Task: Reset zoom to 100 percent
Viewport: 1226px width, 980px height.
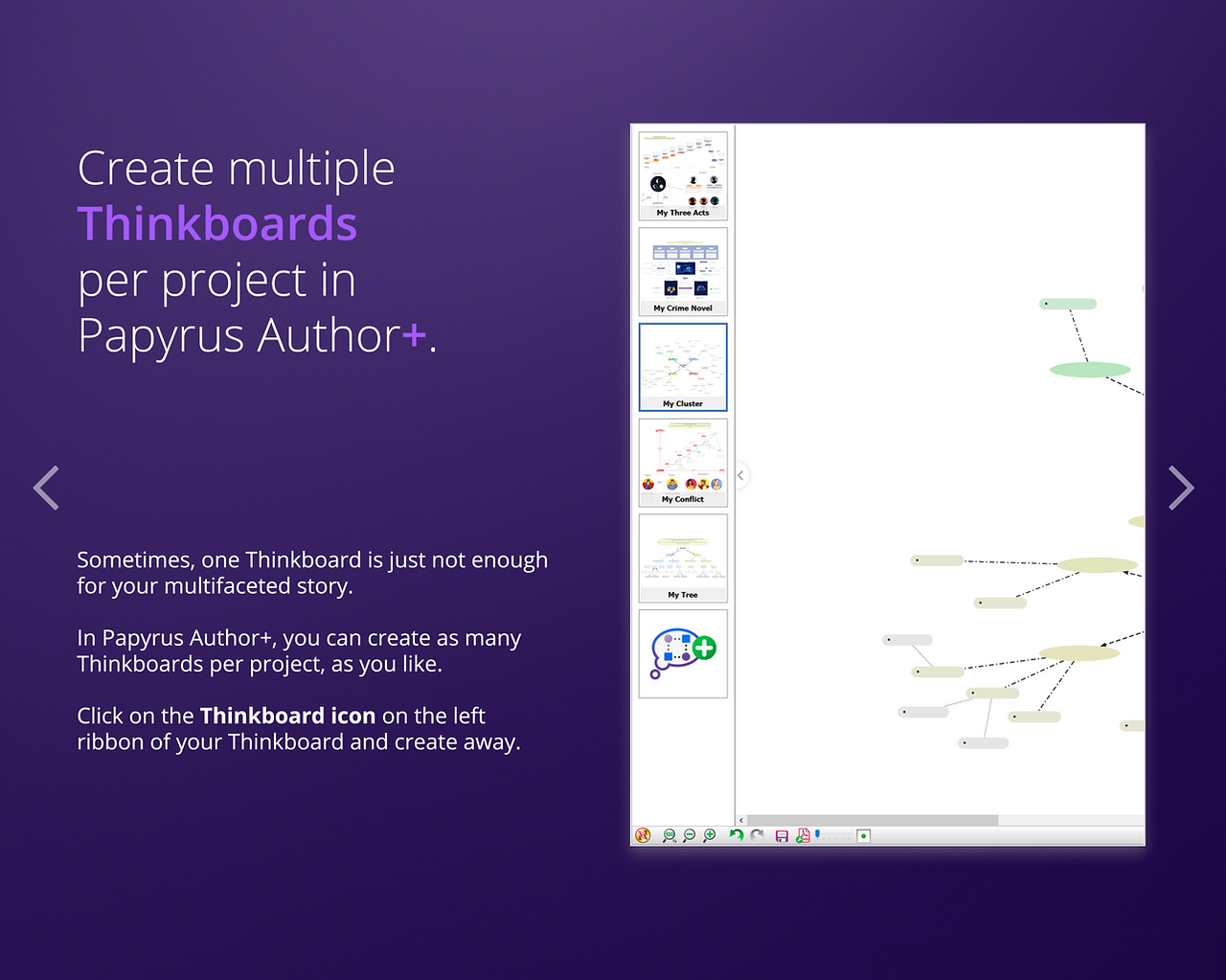Action: (670, 835)
